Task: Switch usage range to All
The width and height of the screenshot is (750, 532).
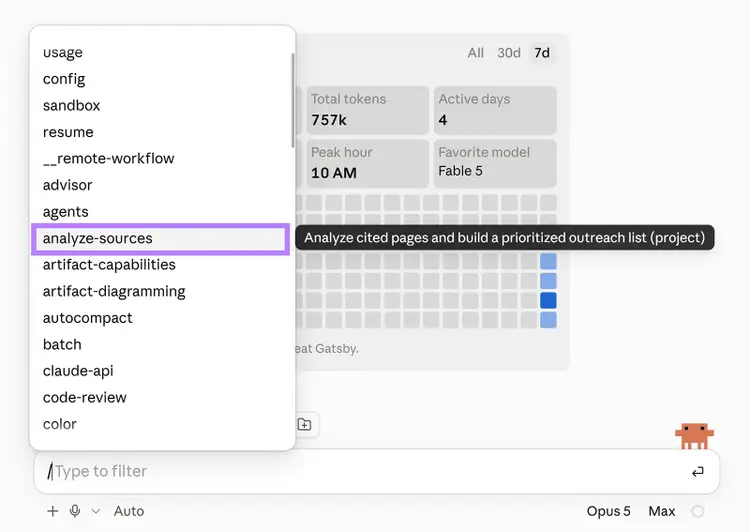Action: [475, 53]
